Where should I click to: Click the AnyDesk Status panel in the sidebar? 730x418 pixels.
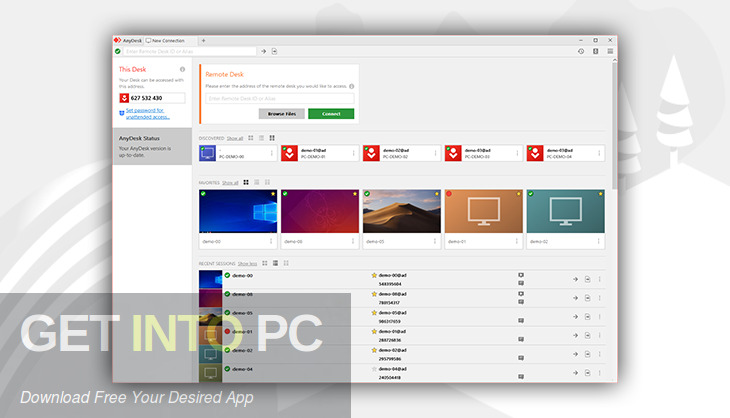pos(152,146)
